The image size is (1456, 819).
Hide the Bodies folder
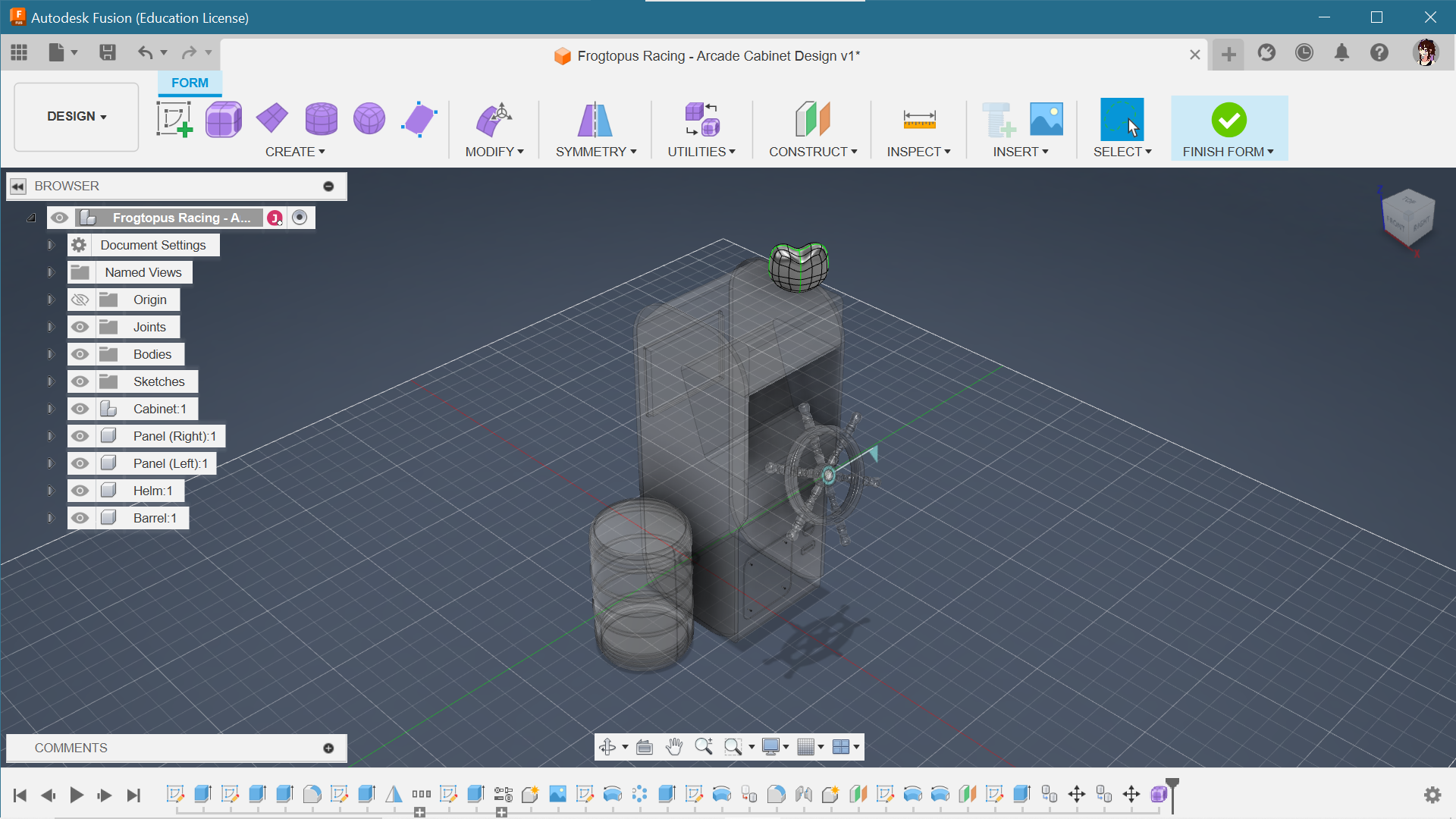tap(80, 354)
